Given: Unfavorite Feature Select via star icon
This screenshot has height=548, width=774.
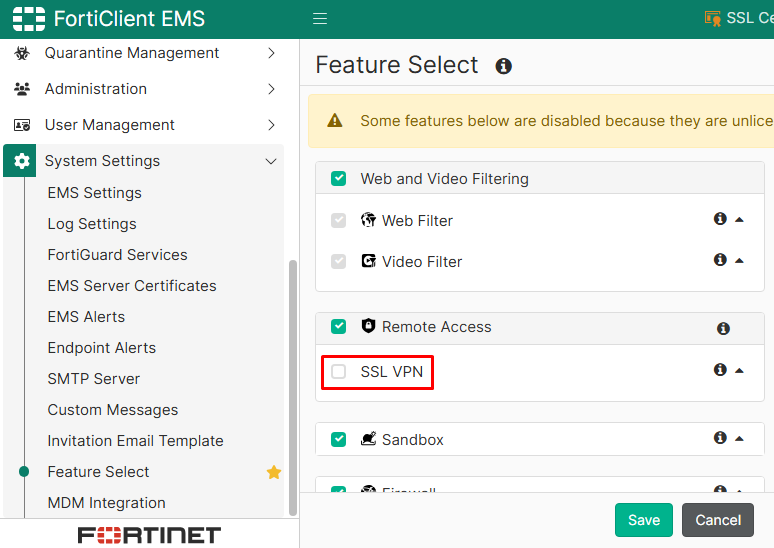Looking at the screenshot, I should click(273, 472).
